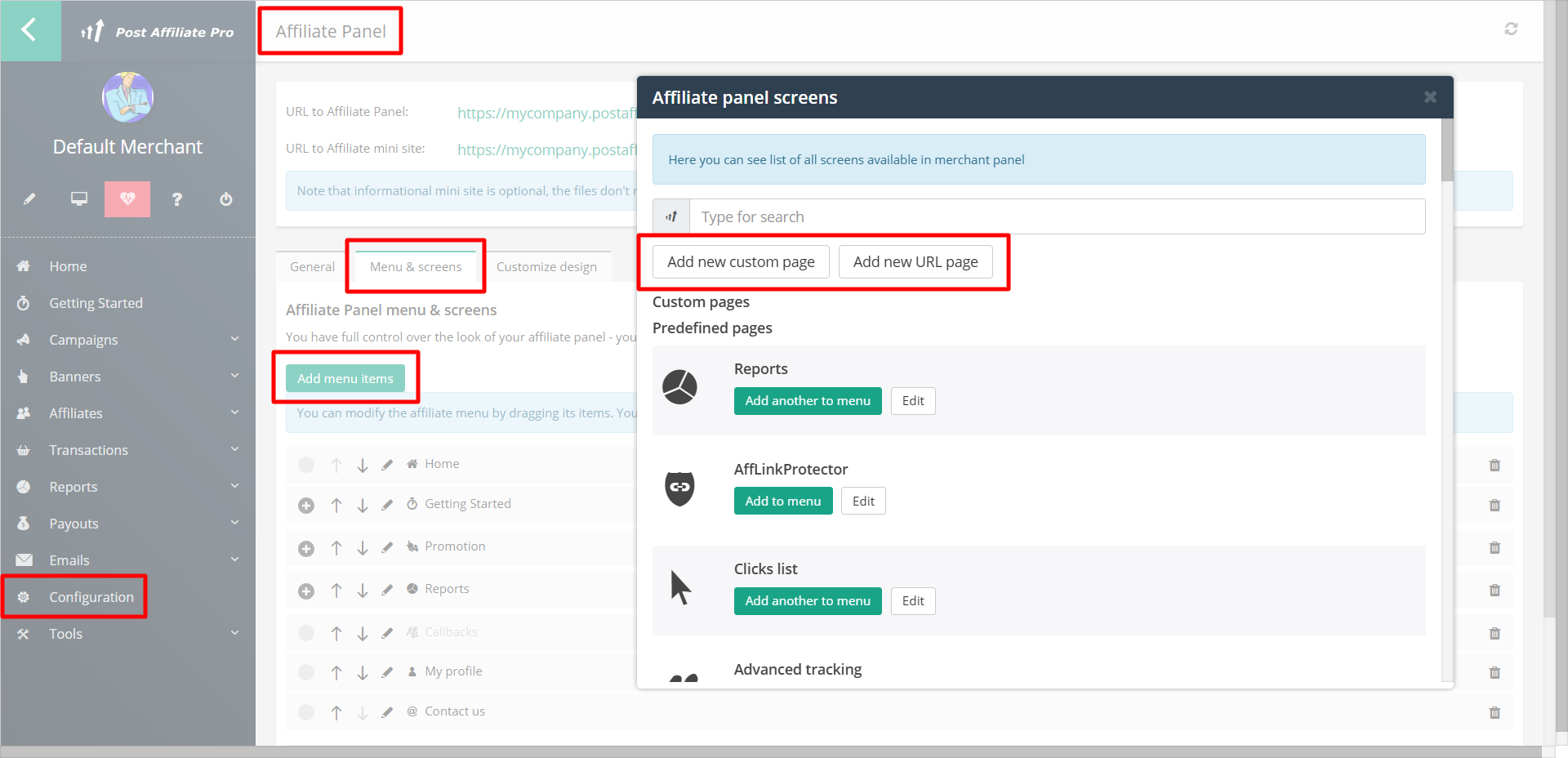Image resolution: width=1568 pixels, height=758 pixels.
Task: Click the Reports pie chart screen icon
Action: [679, 387]
